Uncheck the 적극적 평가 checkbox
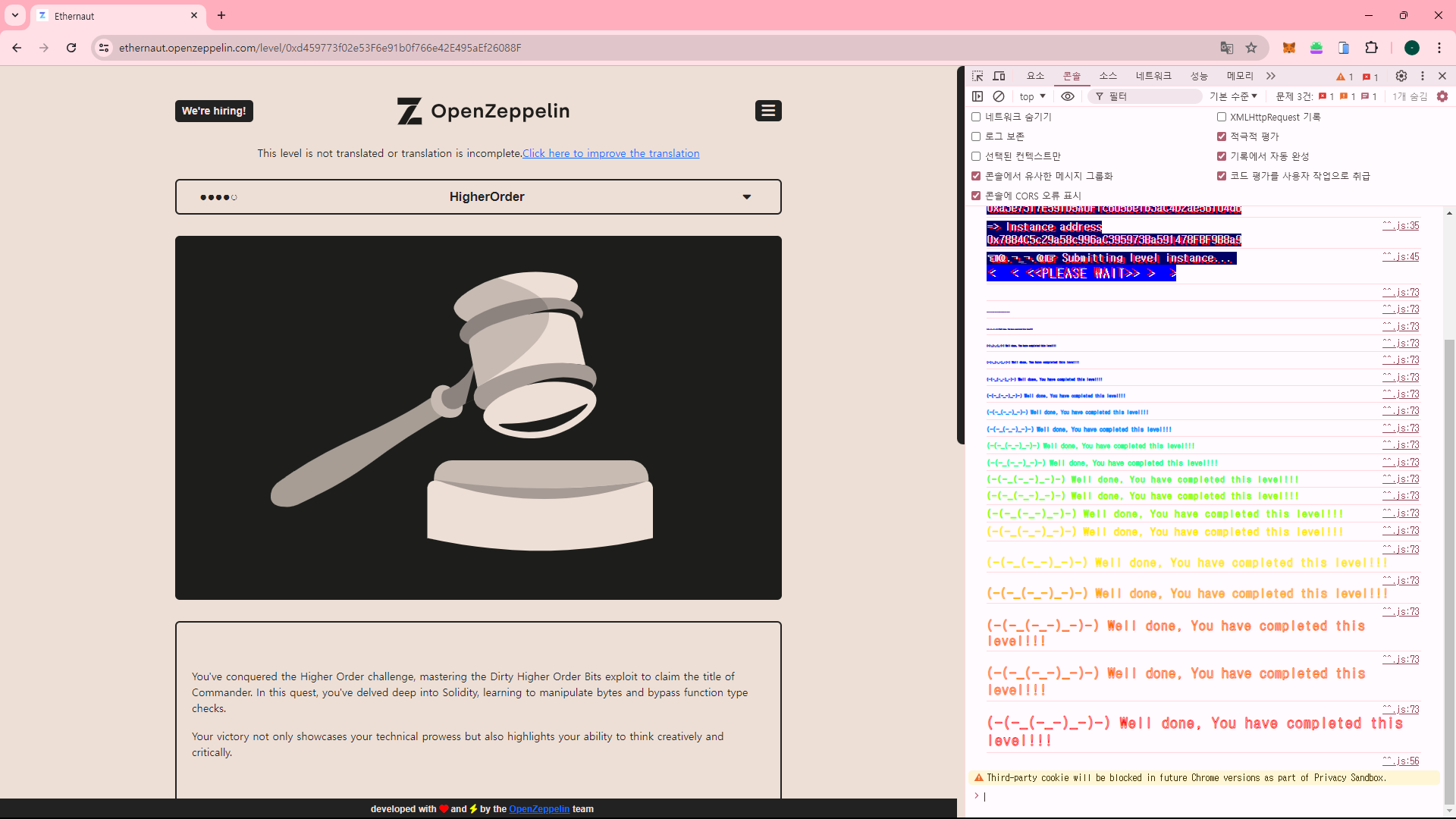 point(1222,136)
